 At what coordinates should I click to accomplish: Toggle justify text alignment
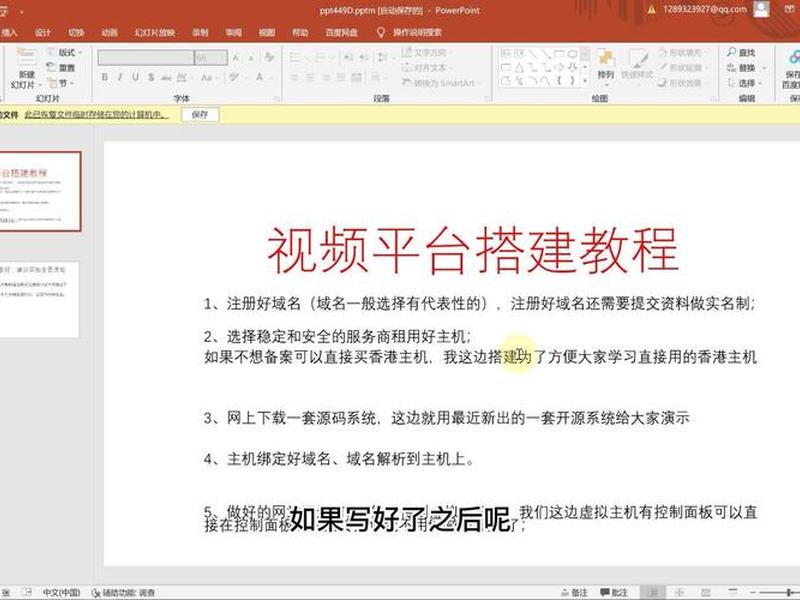pyautogui.click(x=341, y=78)
